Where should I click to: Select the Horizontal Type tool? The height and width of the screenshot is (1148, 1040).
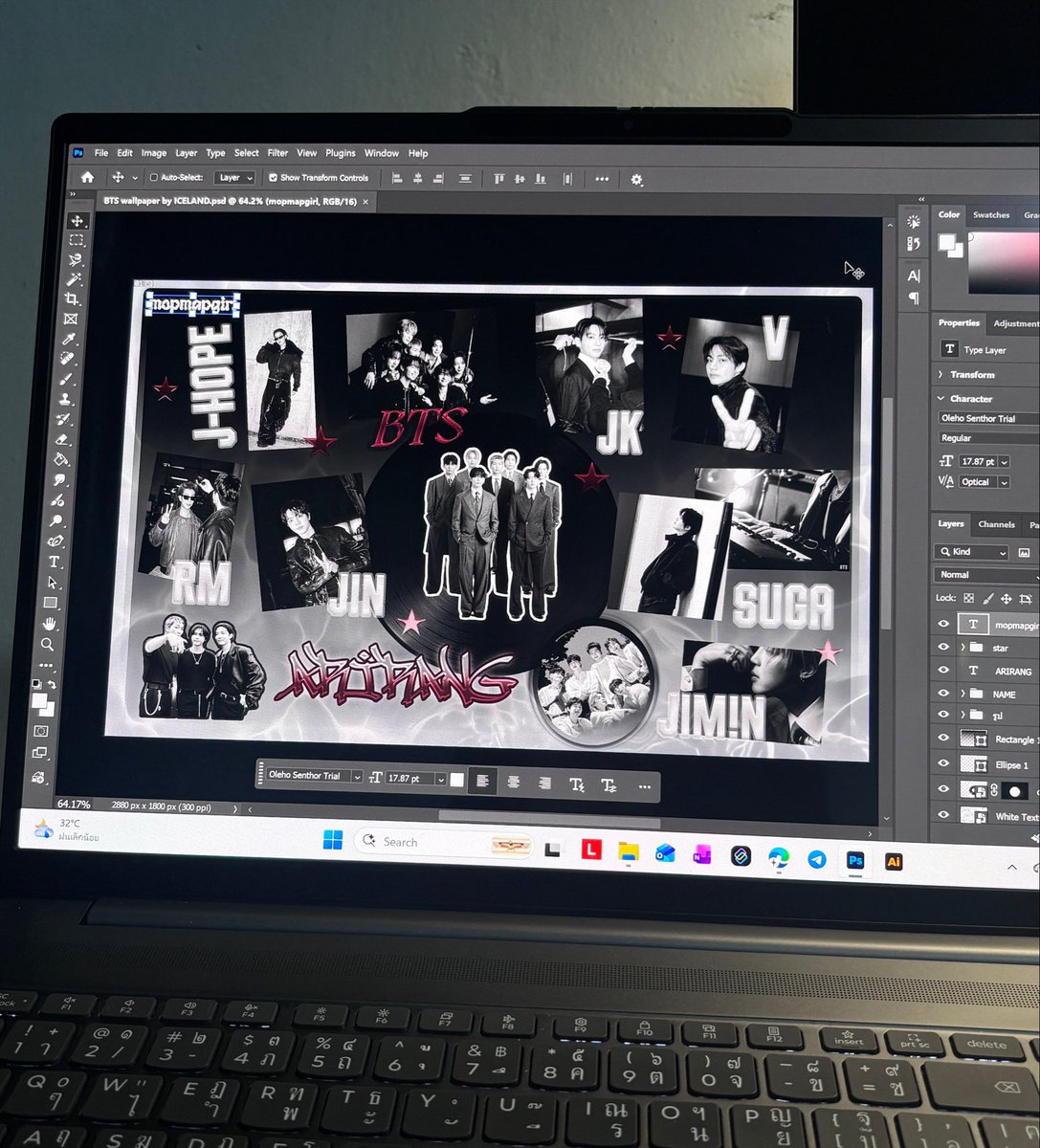tap(55, 562)
